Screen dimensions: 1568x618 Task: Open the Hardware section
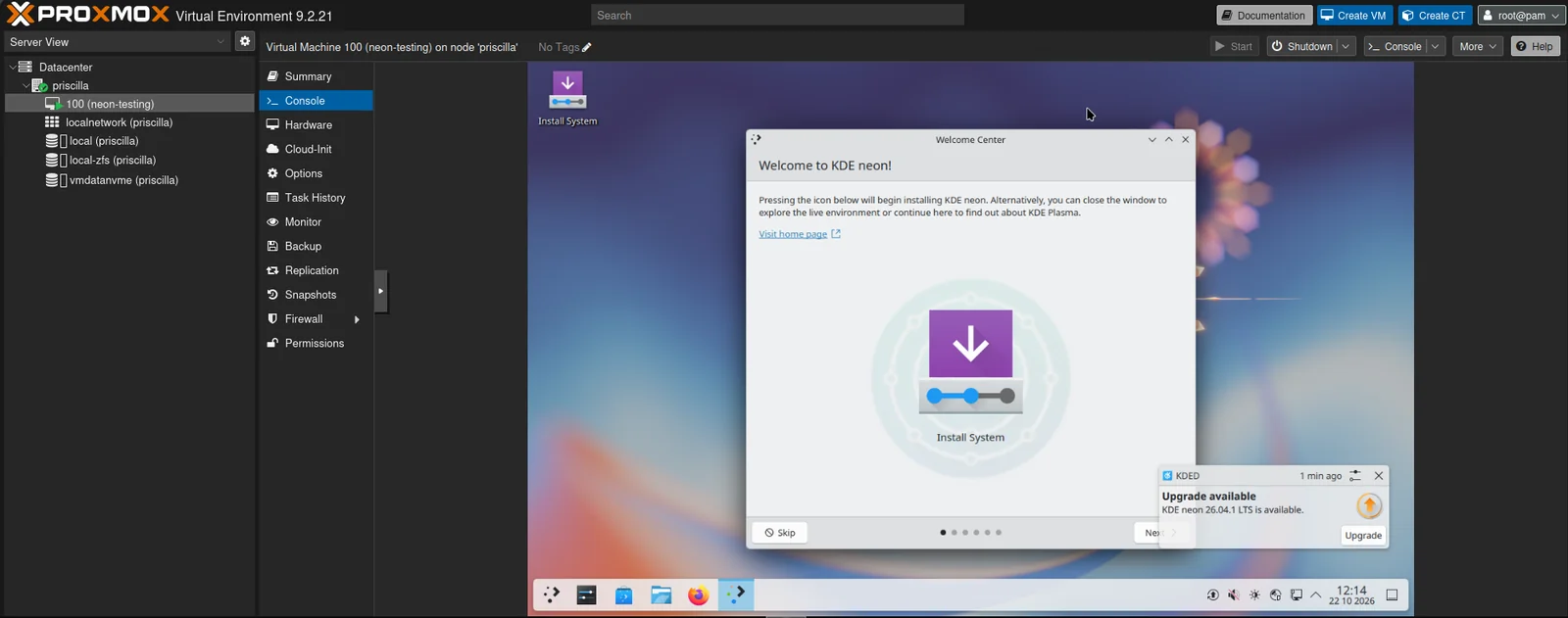[x=316, y=125]
